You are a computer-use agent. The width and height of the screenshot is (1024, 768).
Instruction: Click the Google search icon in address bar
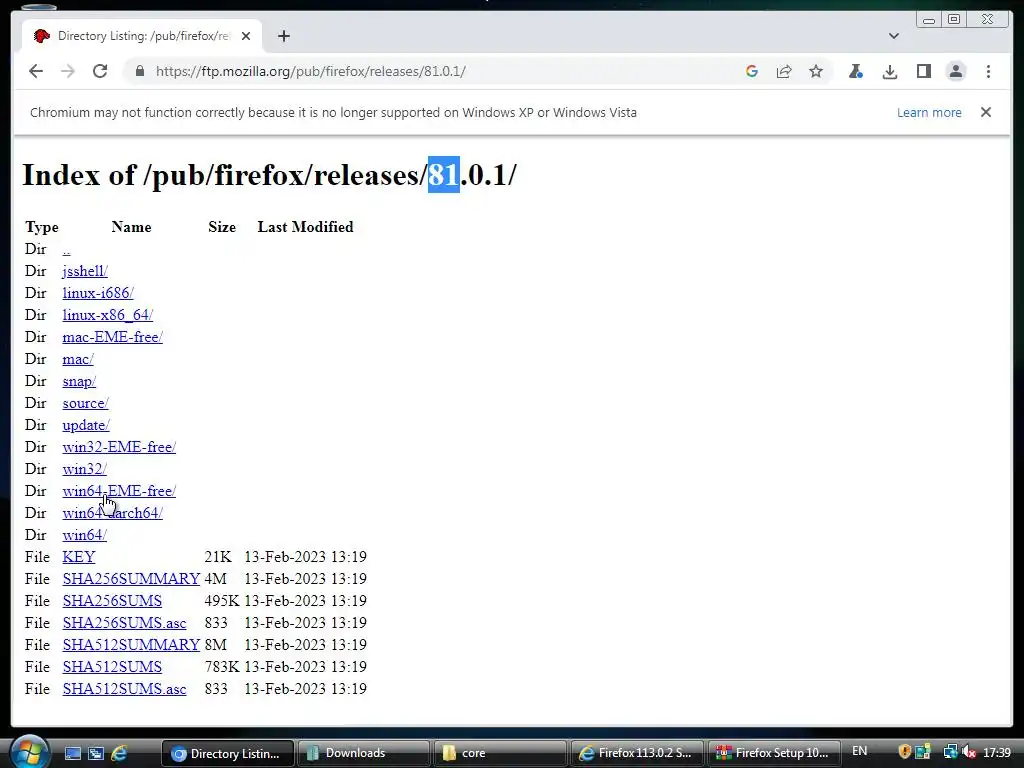click(752, 71)
